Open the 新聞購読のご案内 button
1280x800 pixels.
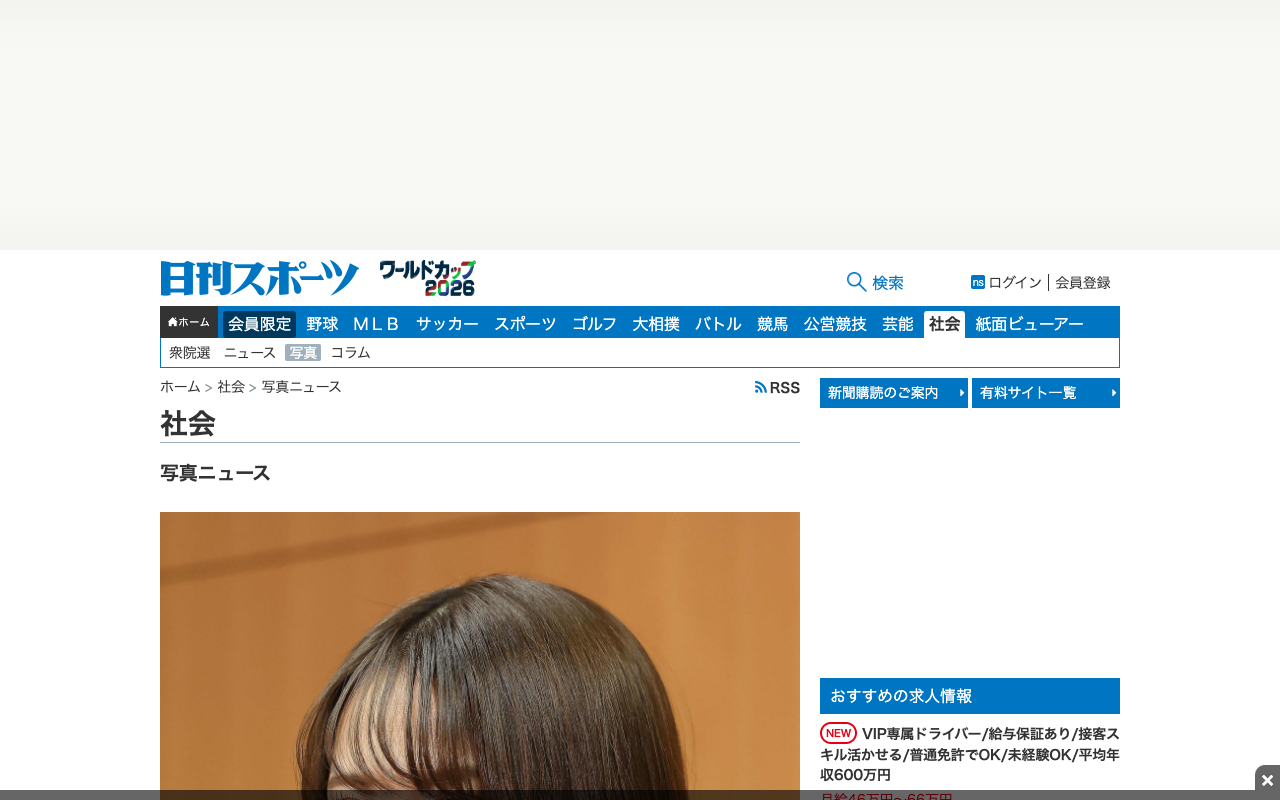coord(894,393)
